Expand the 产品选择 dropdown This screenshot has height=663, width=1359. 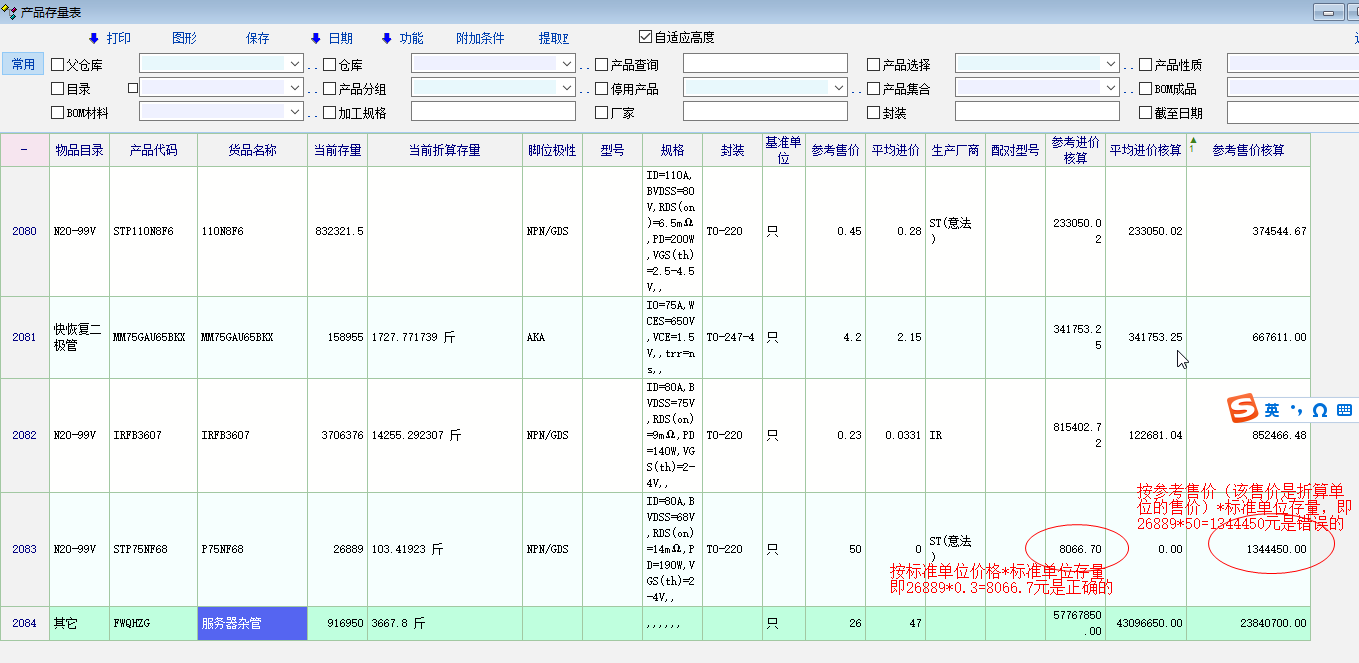point(1110,64)
